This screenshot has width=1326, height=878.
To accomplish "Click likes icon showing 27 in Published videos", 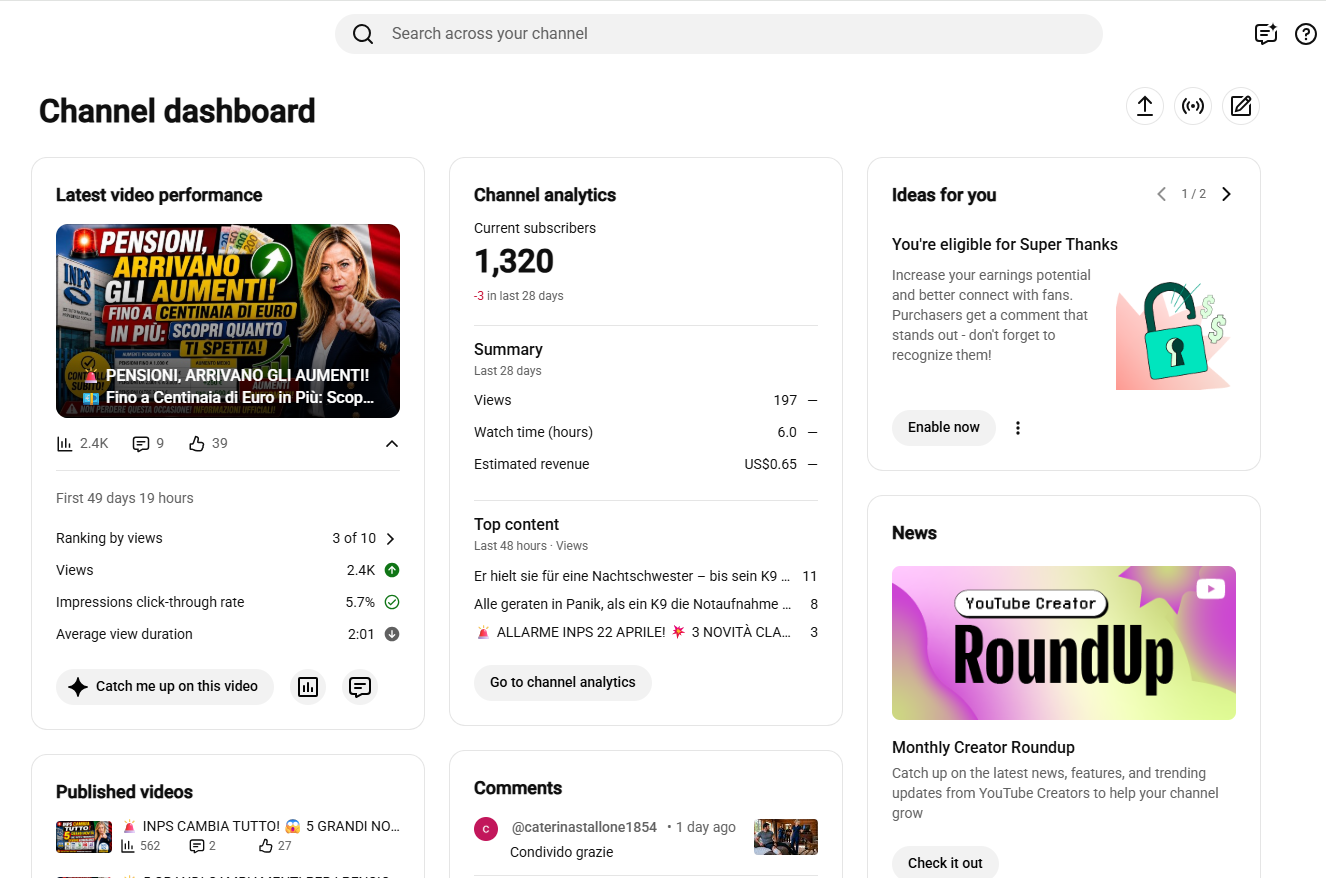I will (265, 846).
